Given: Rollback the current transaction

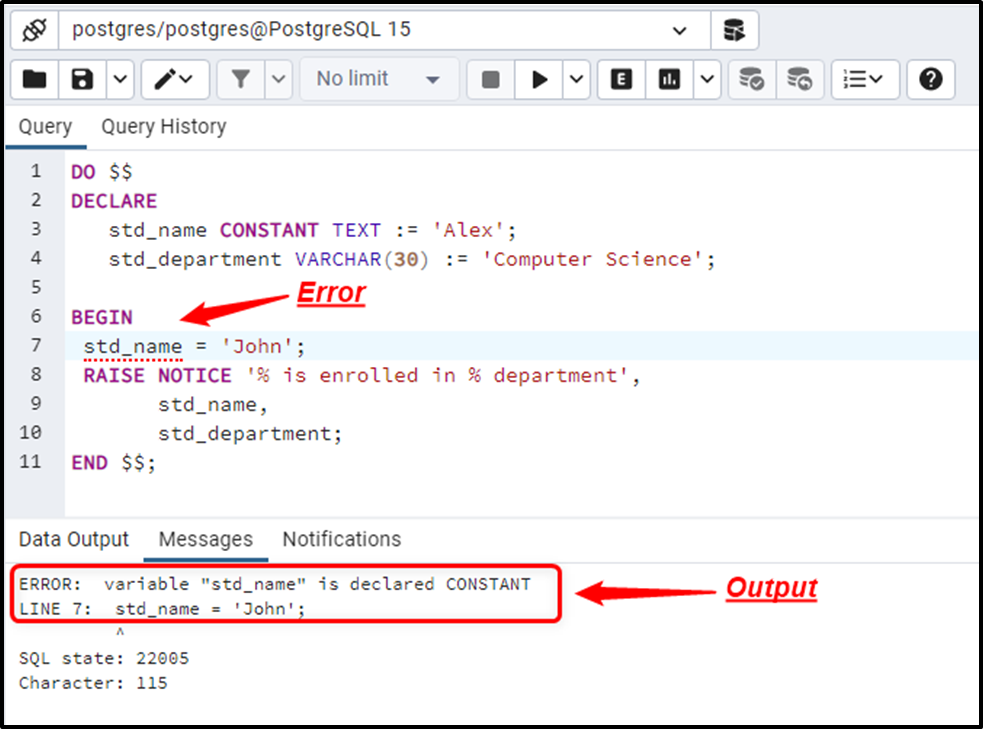Looking at the screenshot, I should point(799,79).
